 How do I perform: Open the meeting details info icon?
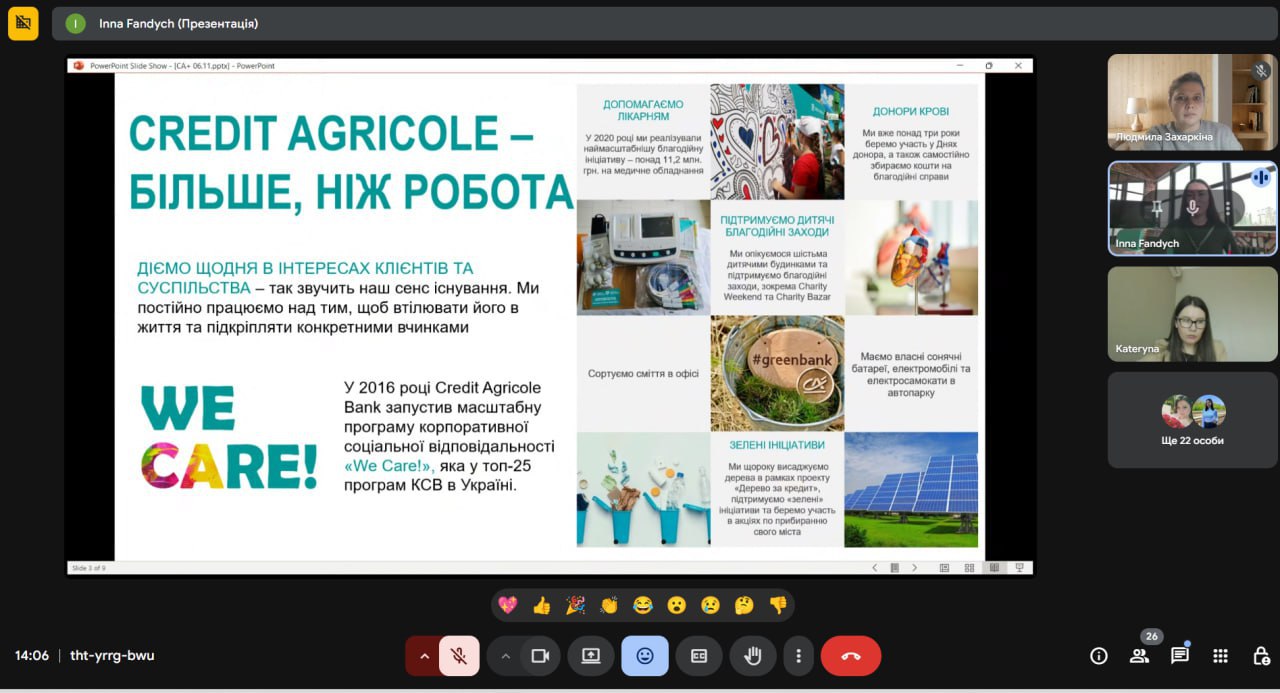click(1099, 656)
